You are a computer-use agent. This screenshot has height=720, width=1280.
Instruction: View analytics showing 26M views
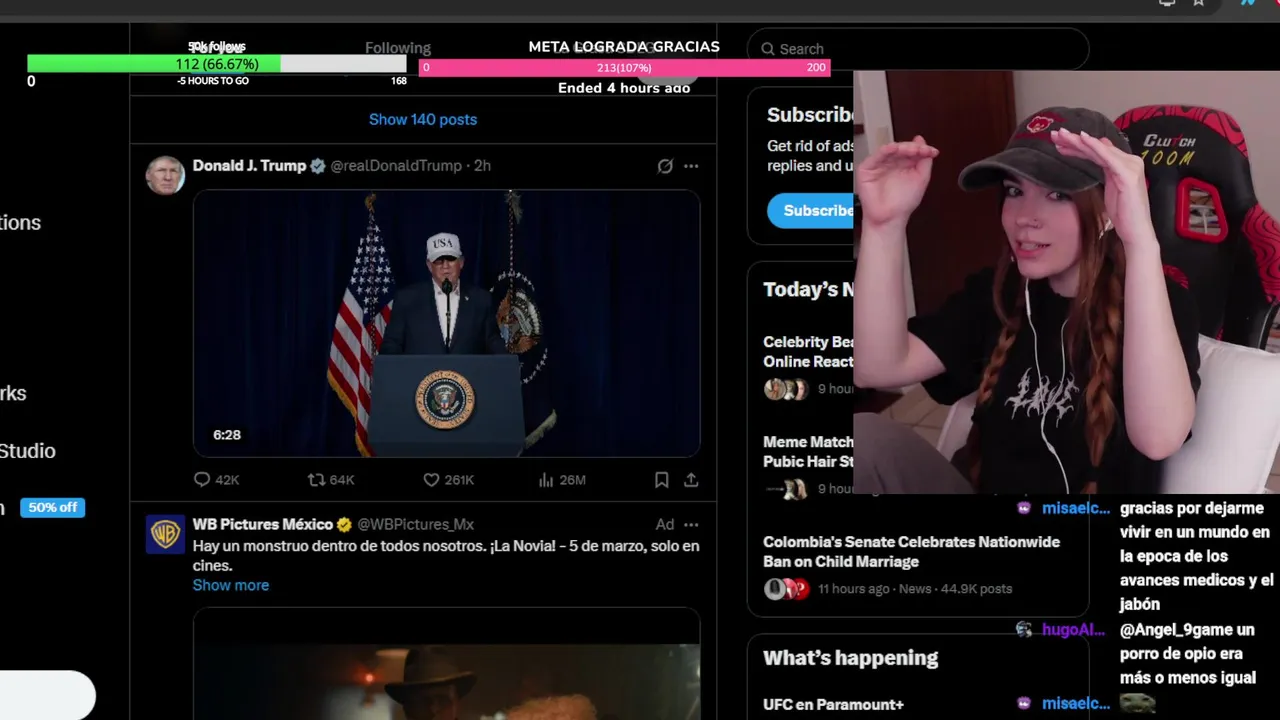(x=561, y=480)
